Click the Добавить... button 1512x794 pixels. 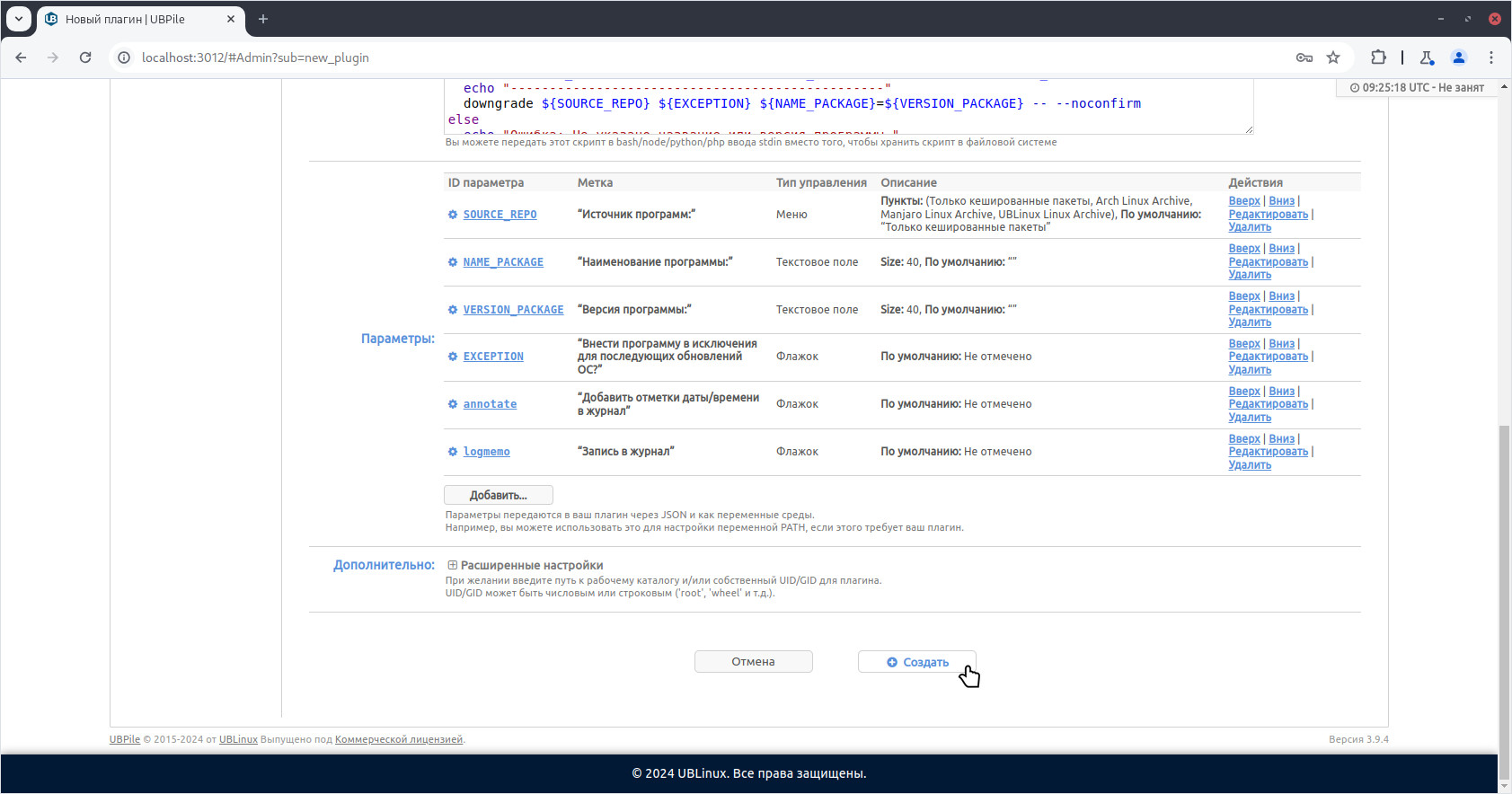[499, 495]
